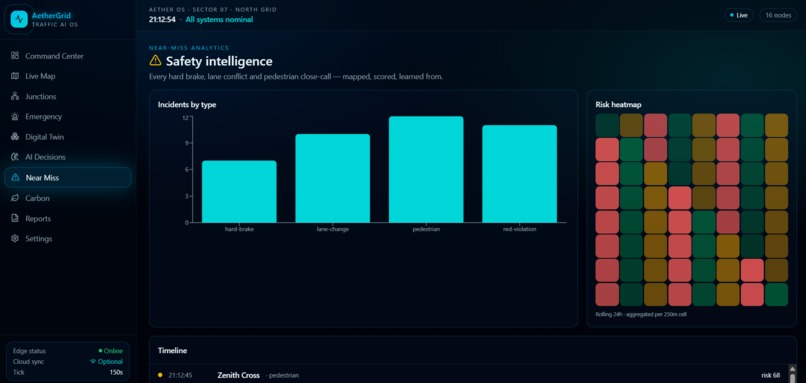Click the 'Rolling 24h' heatmap caption
Screen dimensions: 806x383
point(641,314)
